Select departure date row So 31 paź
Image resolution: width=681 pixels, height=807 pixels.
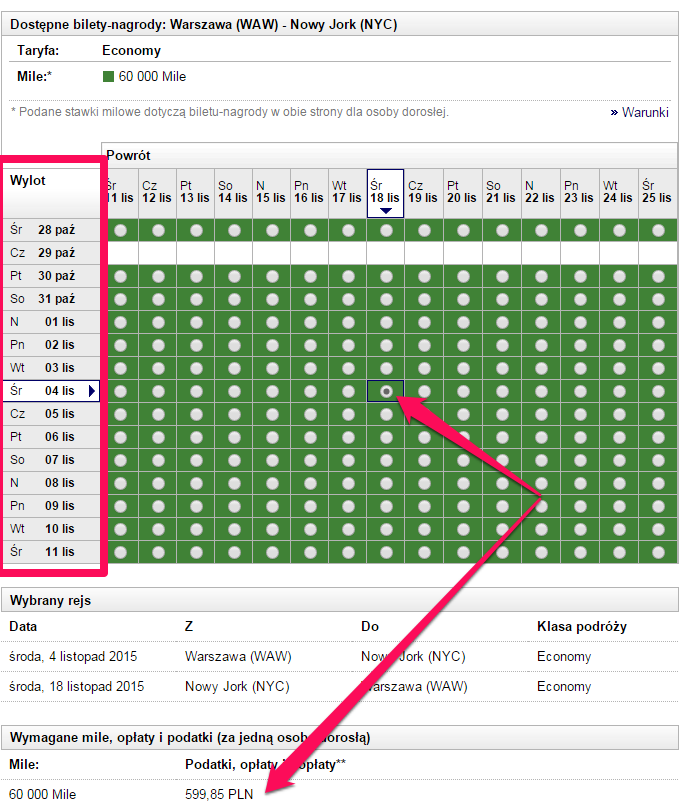click(x=51, y=299)
